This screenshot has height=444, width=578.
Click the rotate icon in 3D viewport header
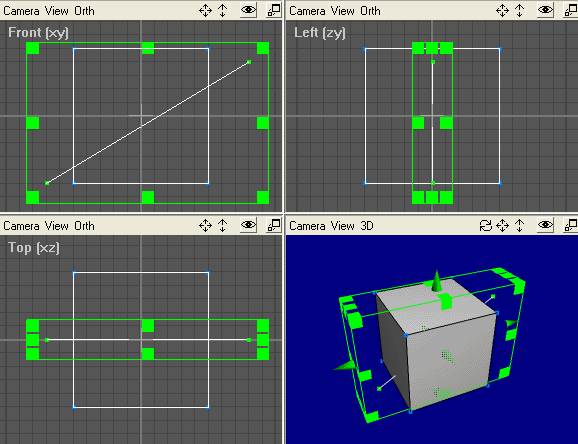click(486, 225)
